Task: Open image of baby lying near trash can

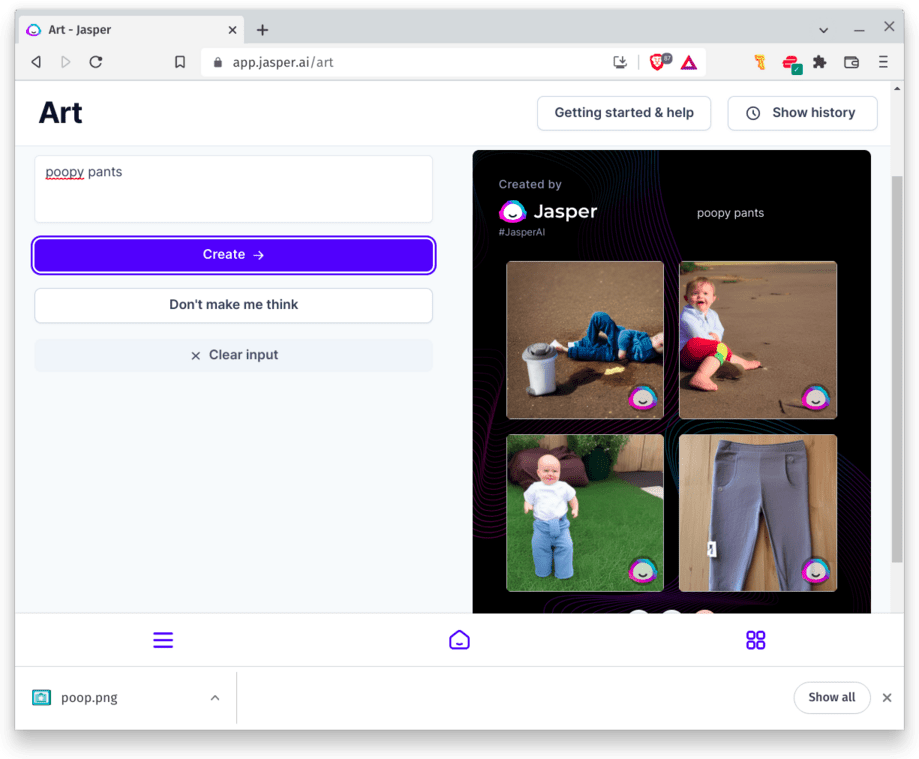Action: pyautogui.click(x=585, y=340)
